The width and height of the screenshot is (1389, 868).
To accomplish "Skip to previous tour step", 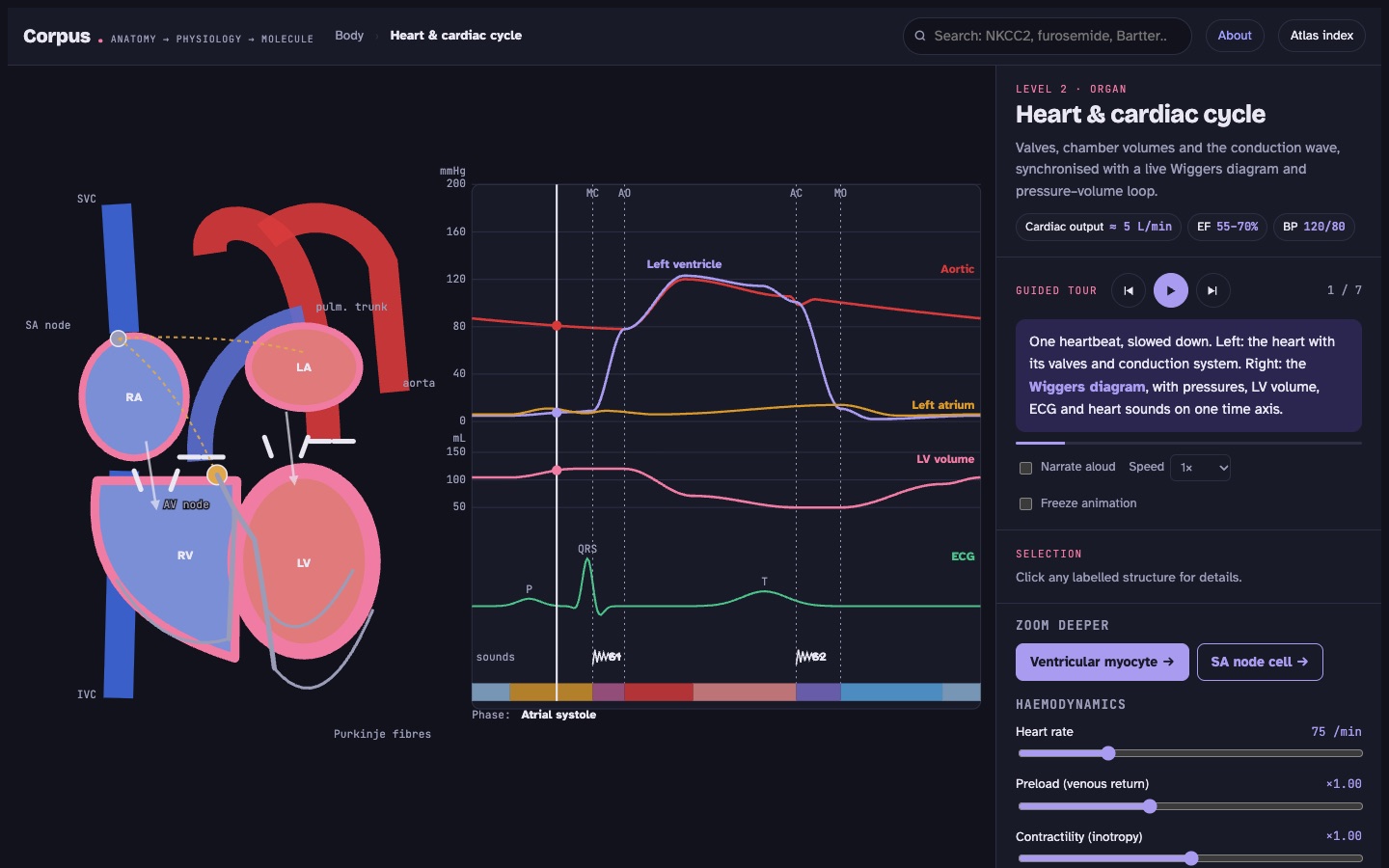I will pyautogui.click(x=1129, y=290).
